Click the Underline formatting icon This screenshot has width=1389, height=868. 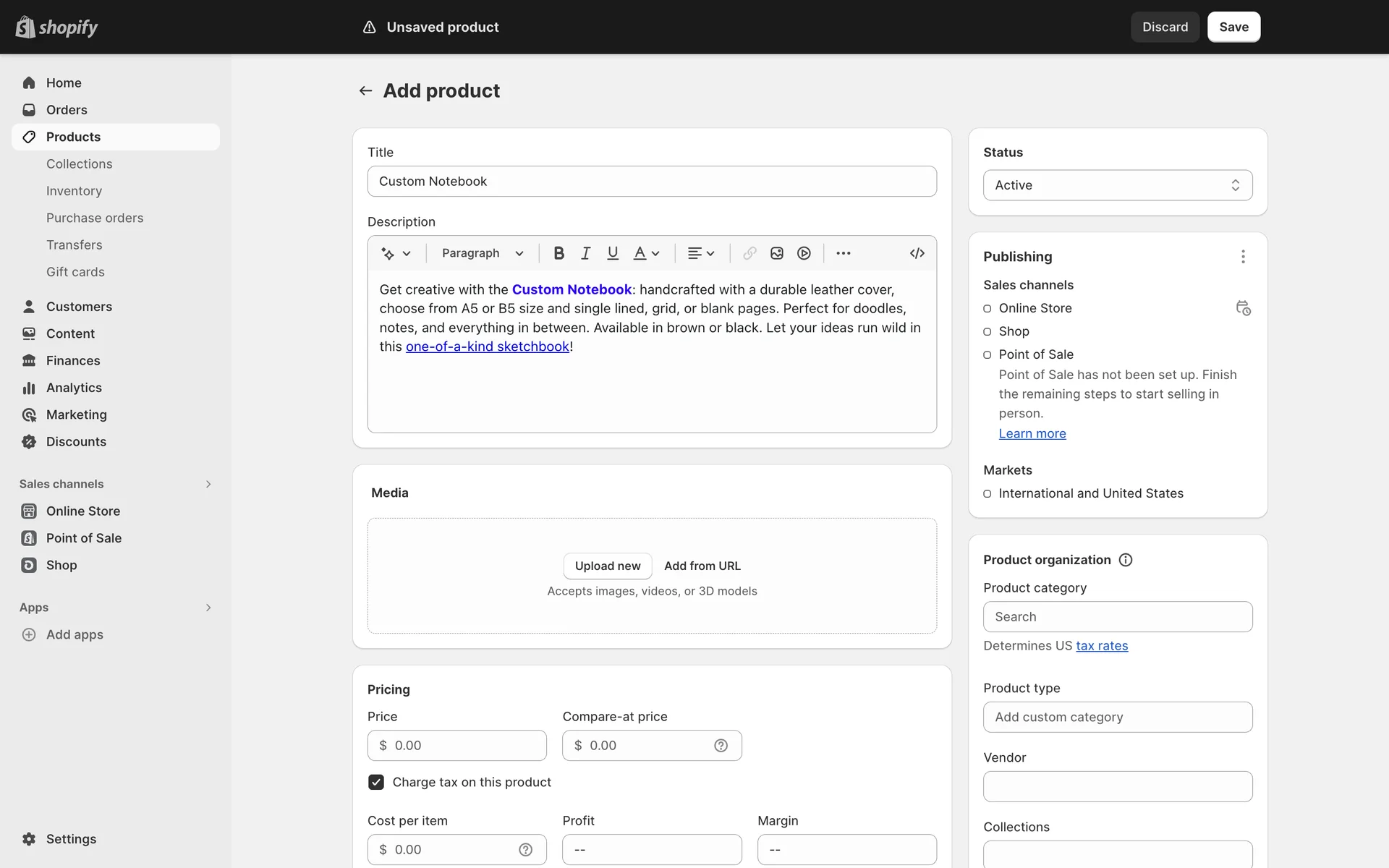pyautogui.click(x=613, y=253)
